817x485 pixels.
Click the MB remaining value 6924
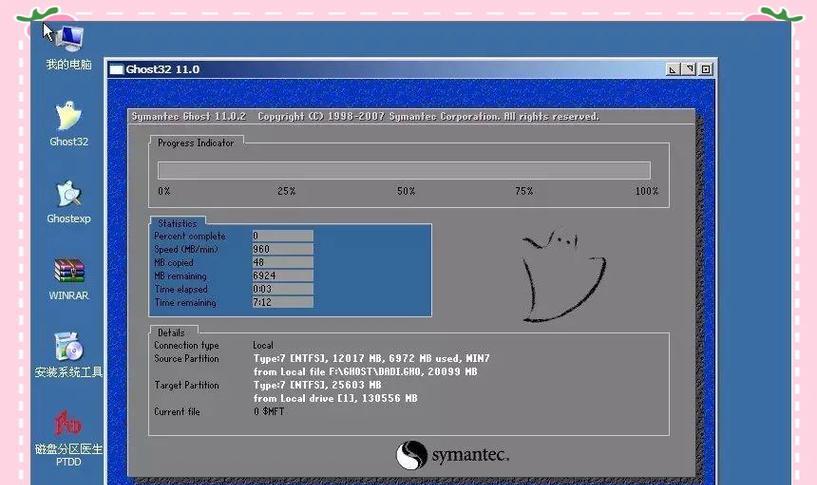[282, 276]
